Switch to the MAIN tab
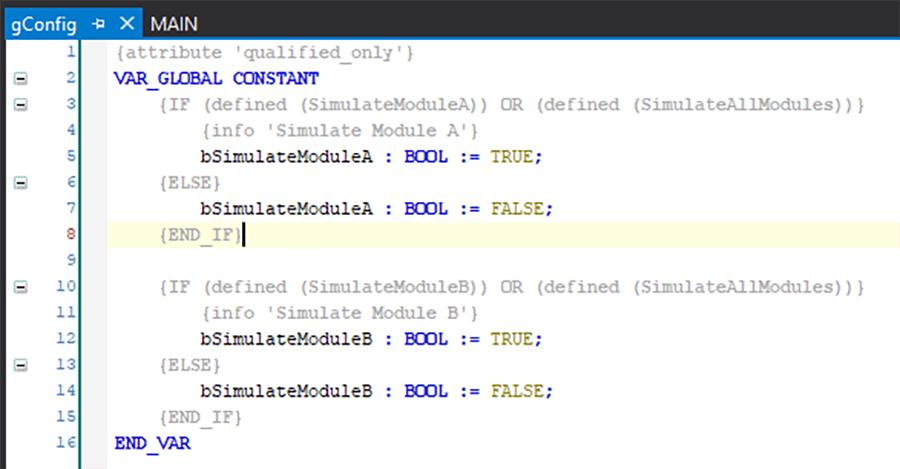This screenshot has width=900, height=469. coord(174,23)
